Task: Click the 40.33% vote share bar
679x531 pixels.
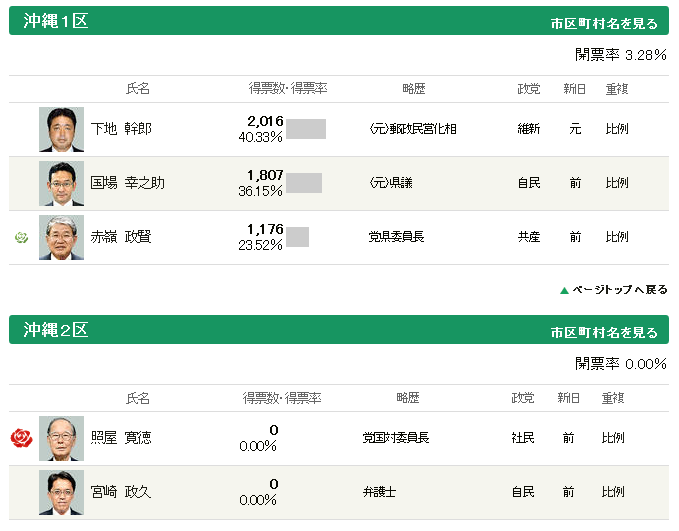Action: tap(306, 129)
